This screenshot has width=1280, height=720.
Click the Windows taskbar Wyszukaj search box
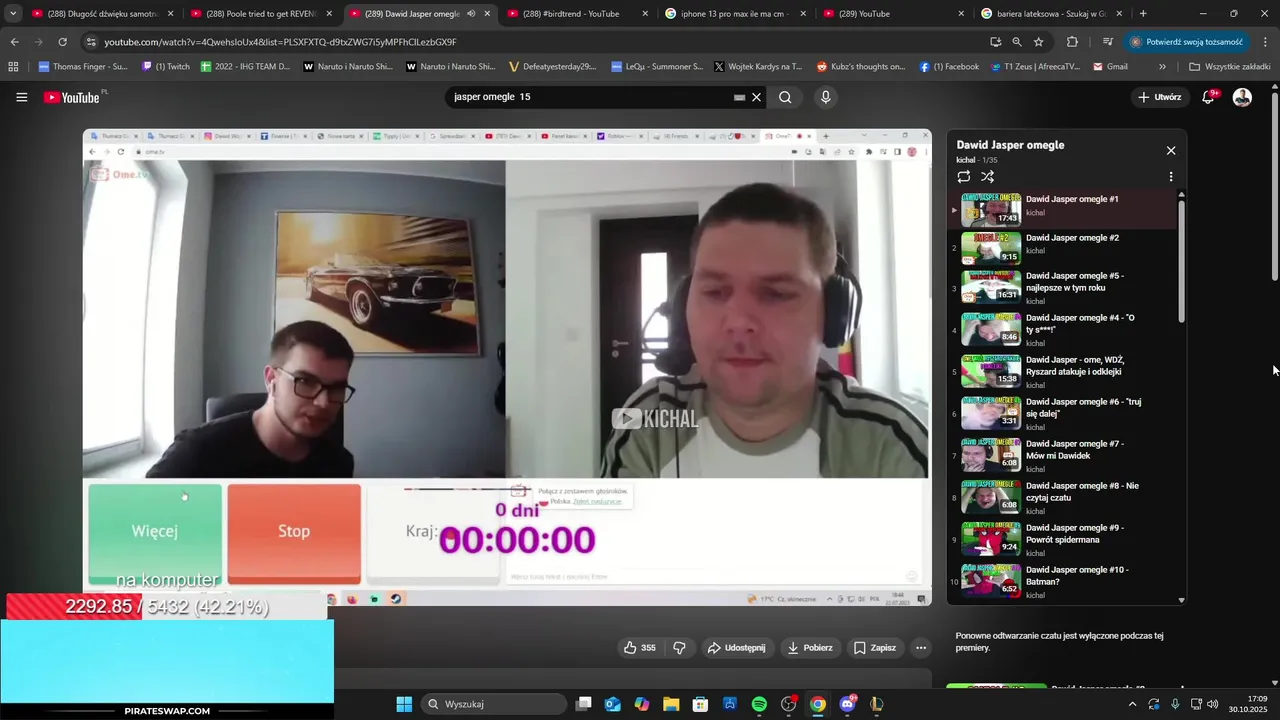[494, 704]
